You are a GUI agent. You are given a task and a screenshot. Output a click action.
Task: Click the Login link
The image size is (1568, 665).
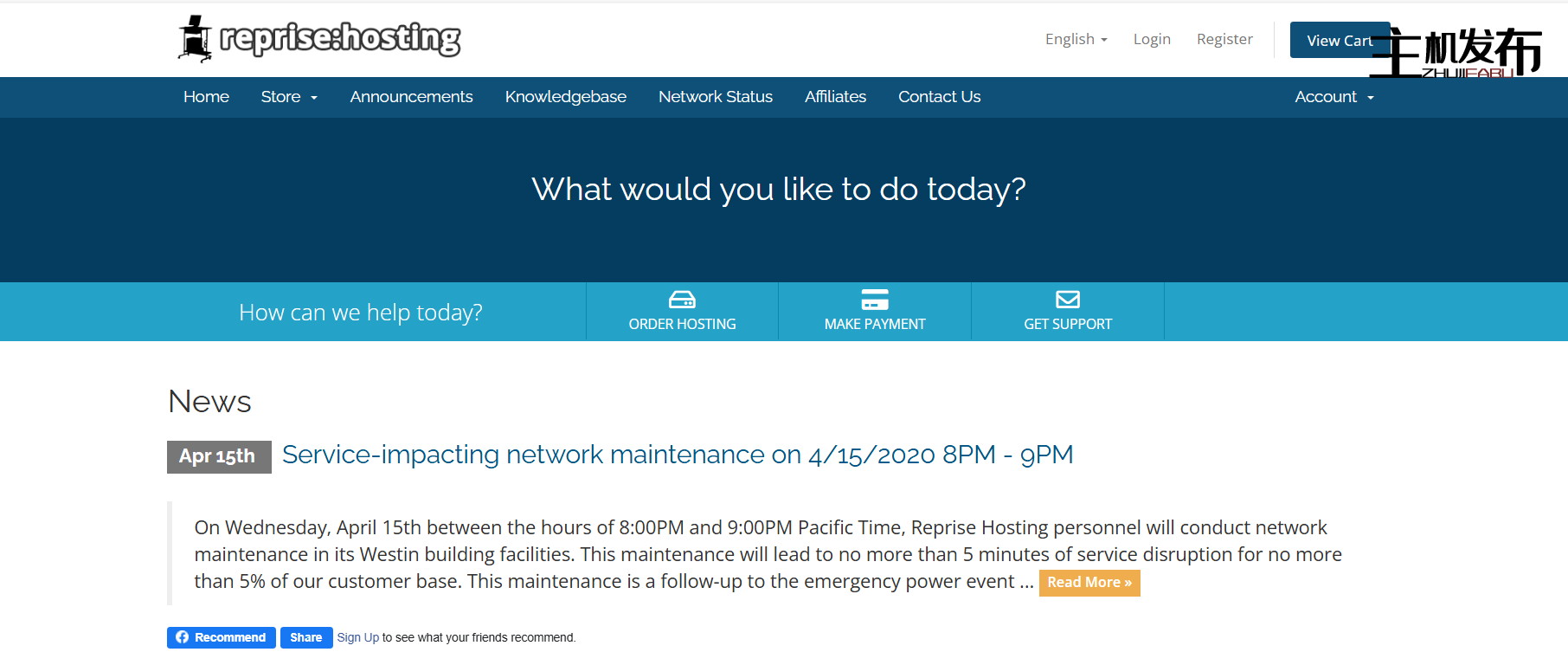(1152, 39)
